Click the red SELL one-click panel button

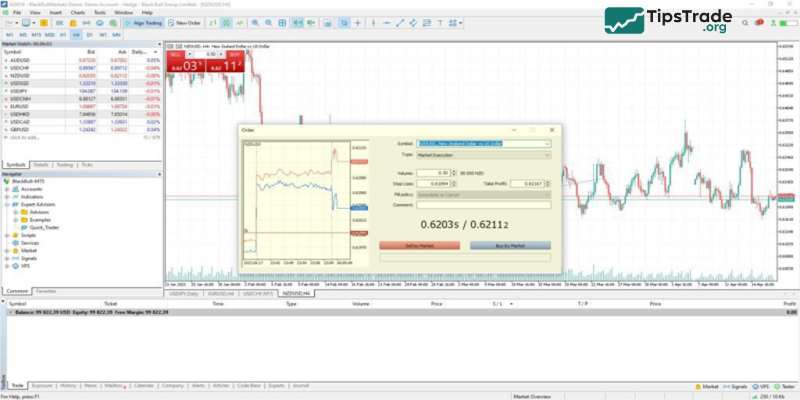click(178, 65)
